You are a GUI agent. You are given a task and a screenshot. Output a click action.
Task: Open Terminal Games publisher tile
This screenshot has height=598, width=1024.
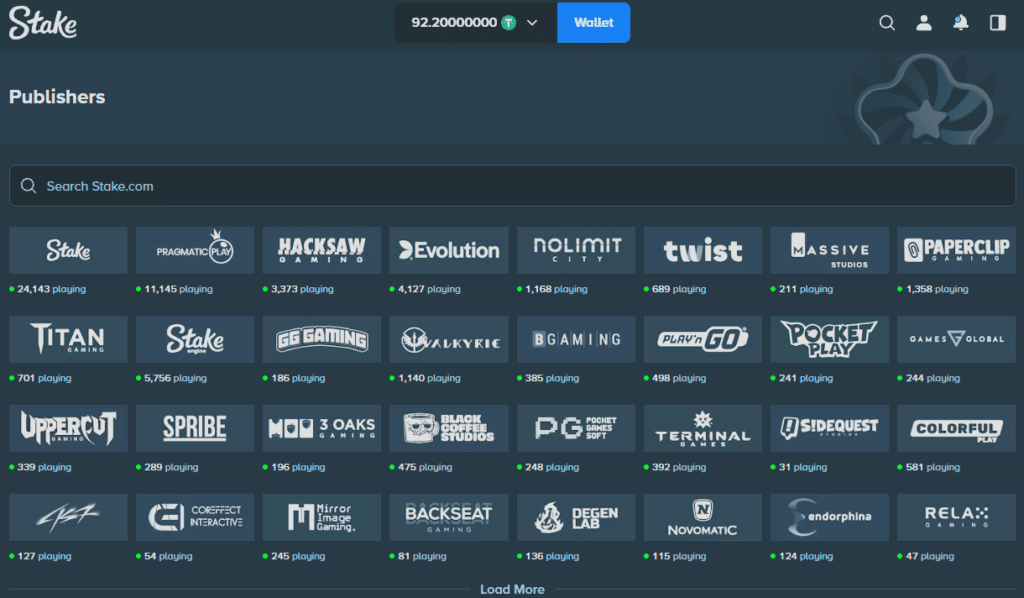click(703, 428)
